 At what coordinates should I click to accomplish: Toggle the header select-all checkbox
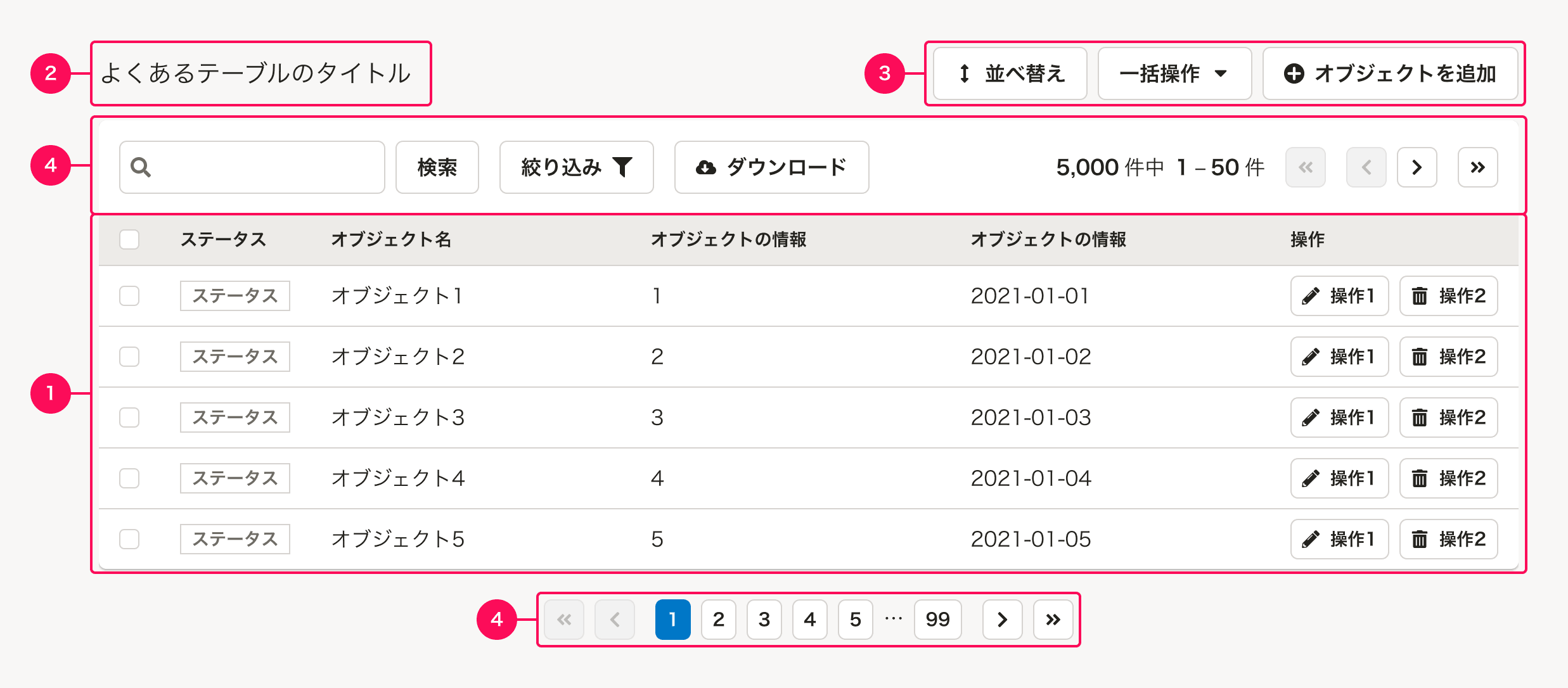(x=129, y=239)
